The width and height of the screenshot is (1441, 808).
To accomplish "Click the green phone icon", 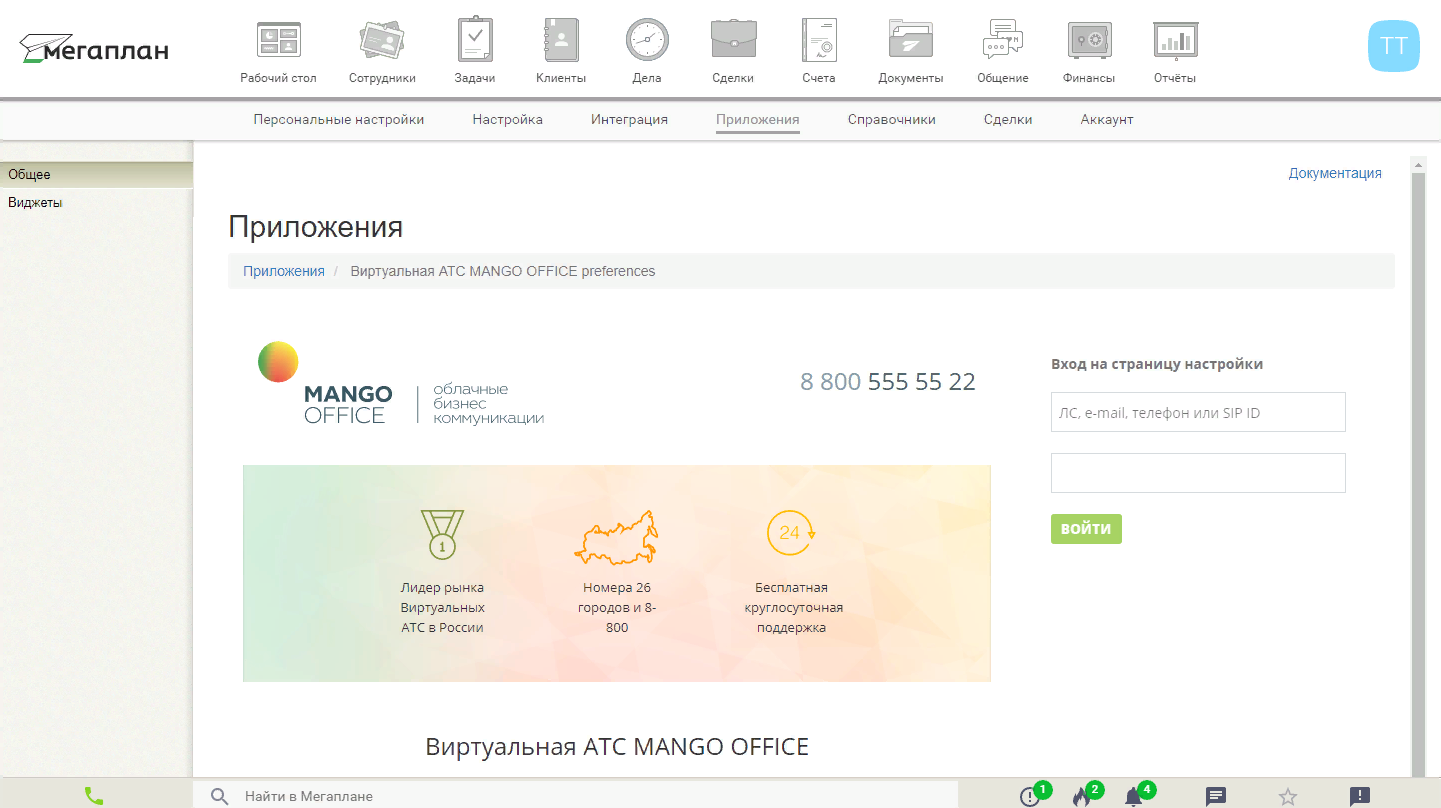I will 94,796.
